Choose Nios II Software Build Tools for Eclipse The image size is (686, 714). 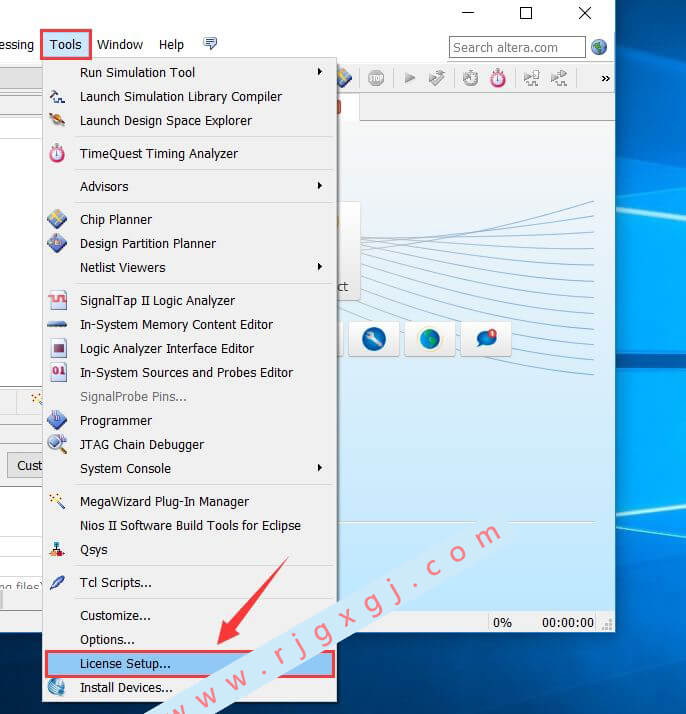[190, 525]
